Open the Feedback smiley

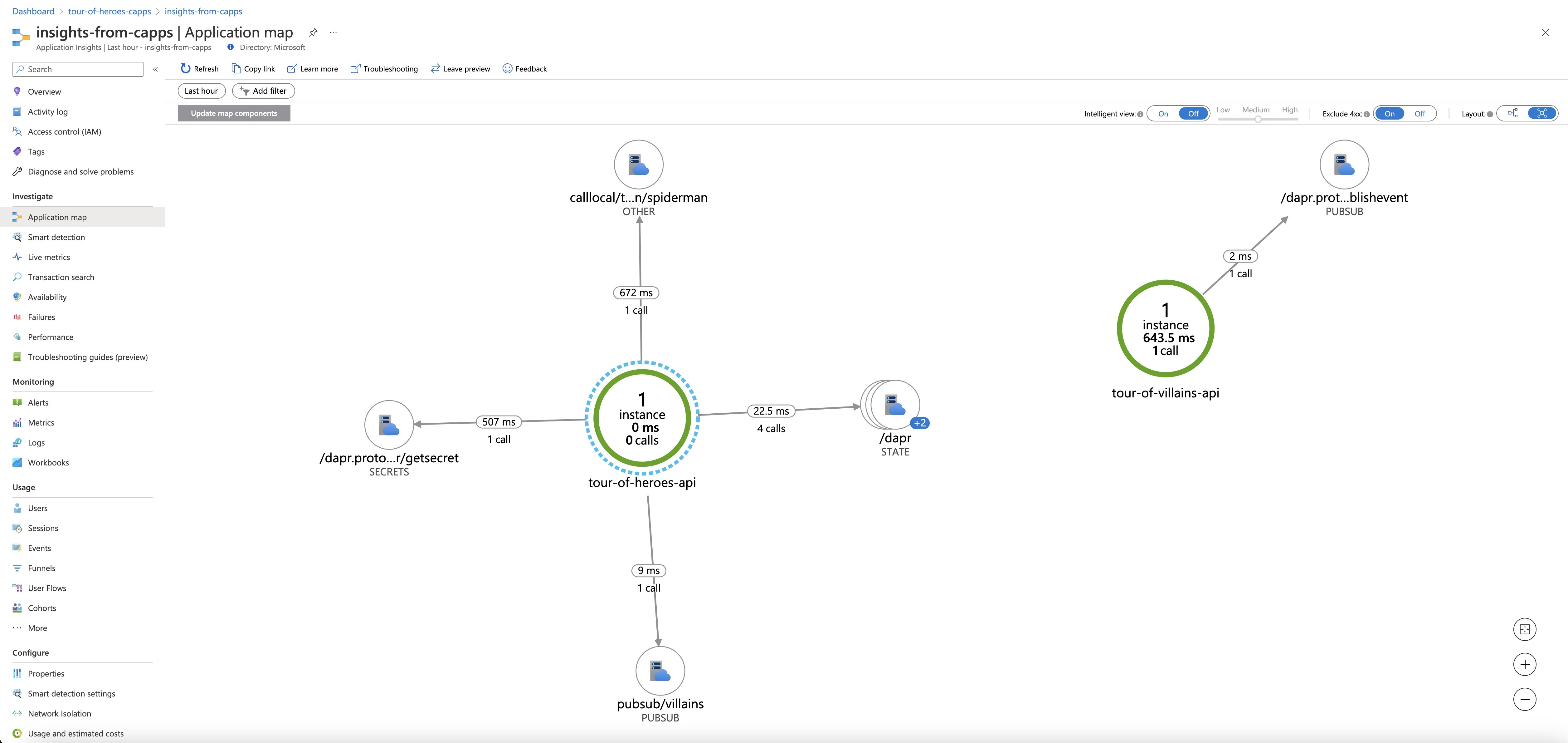click(x=524, y=69)
